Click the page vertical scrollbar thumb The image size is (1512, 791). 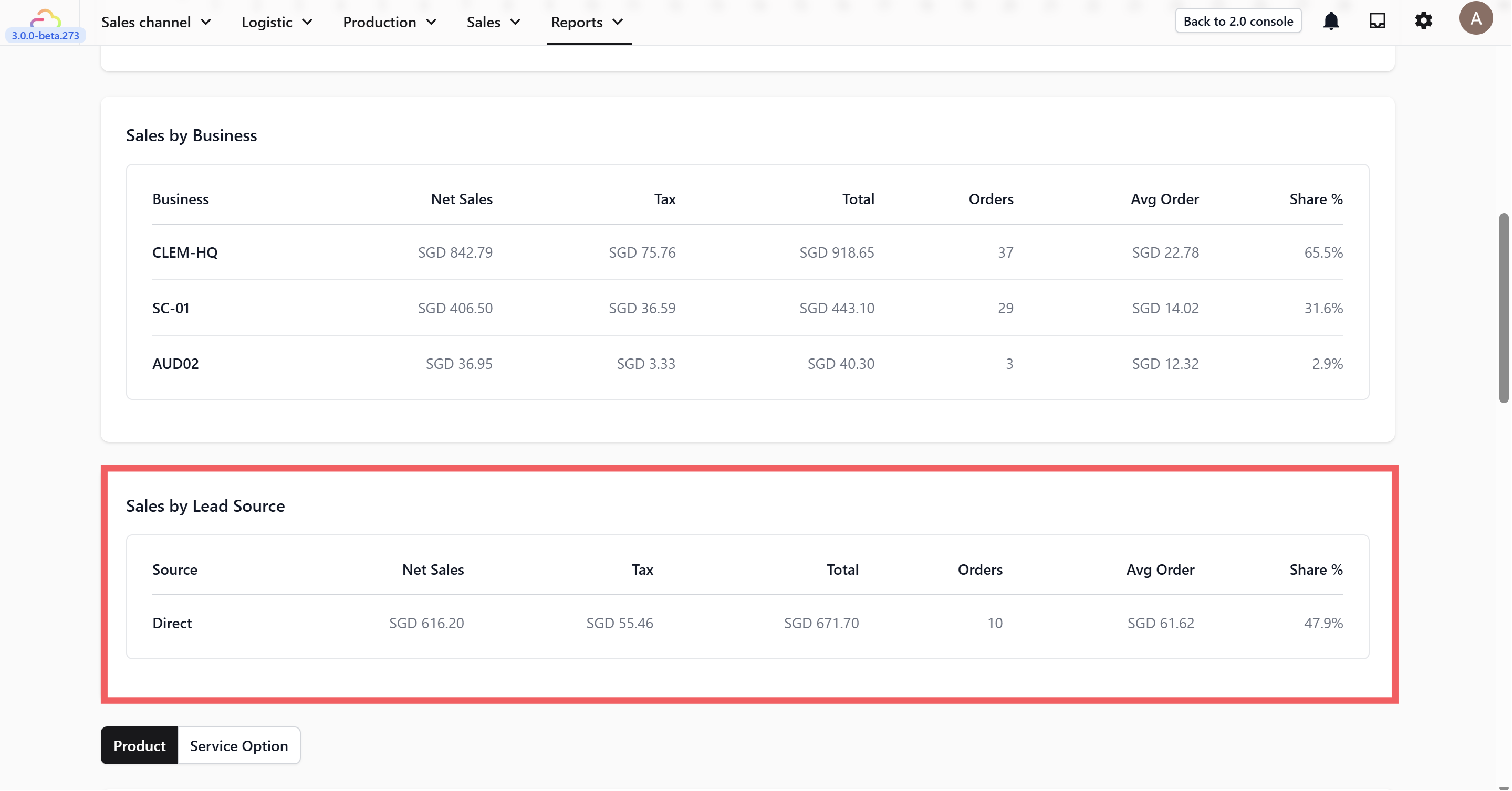[x=1503, y=308]
